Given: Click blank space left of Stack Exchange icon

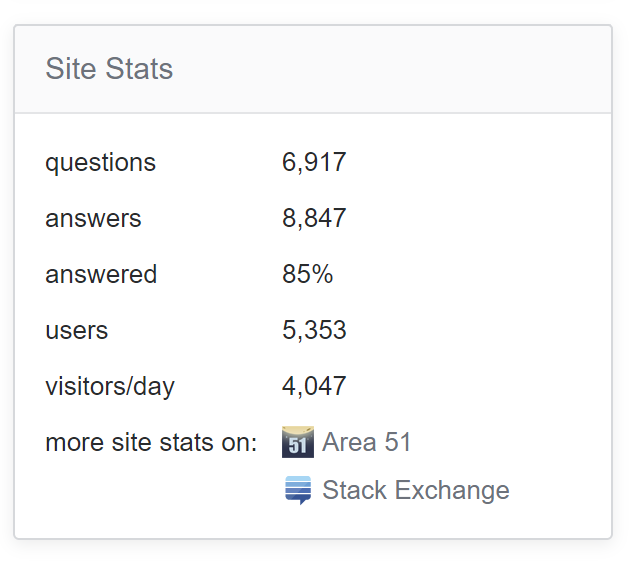Looking at the screenshot, I should click(150, 490).
